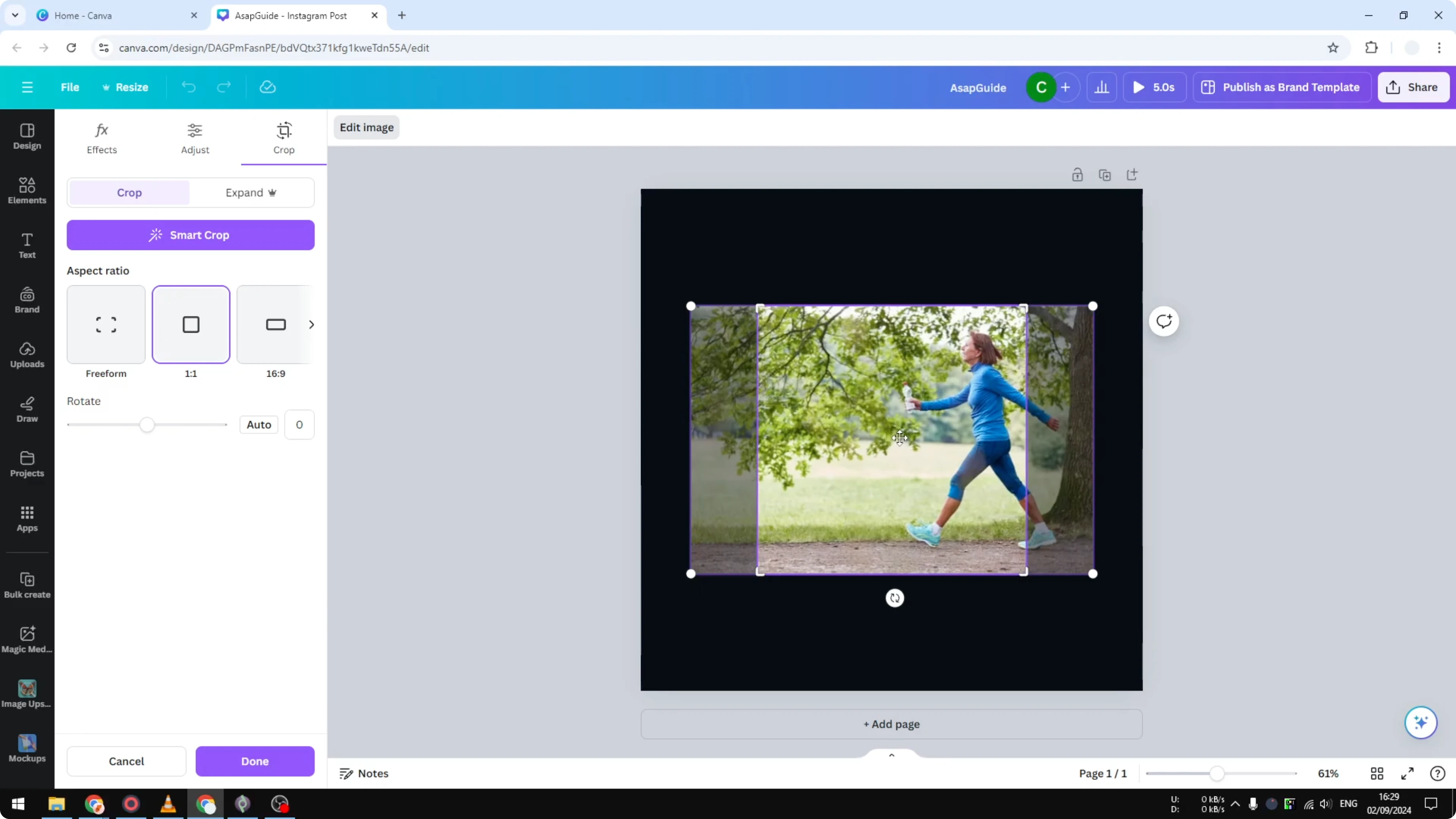Screen dimensions: 1456x819
Task: Select Freeform aspect ratio
Action: pos(106,324)
